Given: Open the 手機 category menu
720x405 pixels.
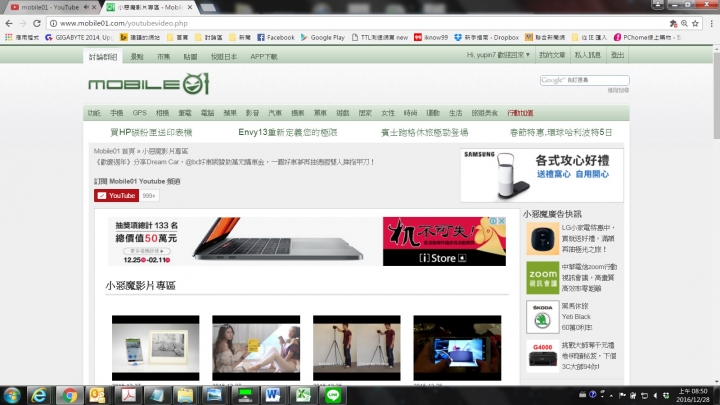Looking at the screenshot, I should tap(117, 113).
